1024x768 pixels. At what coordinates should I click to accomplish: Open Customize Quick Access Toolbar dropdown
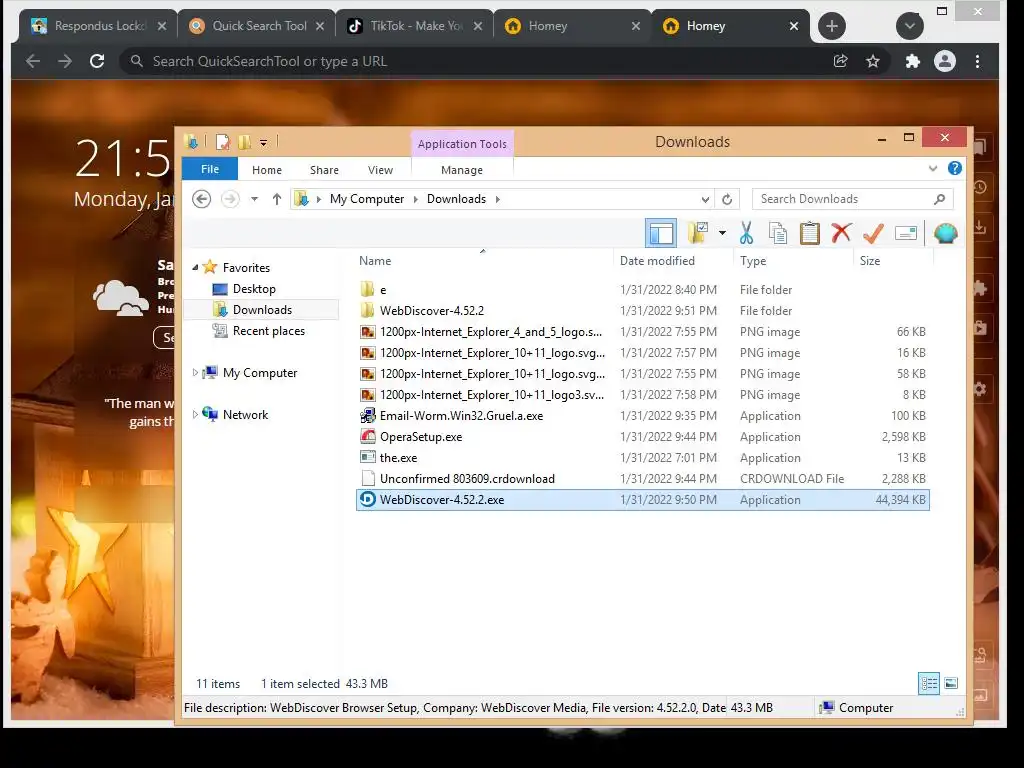click(x=263, y=142)
